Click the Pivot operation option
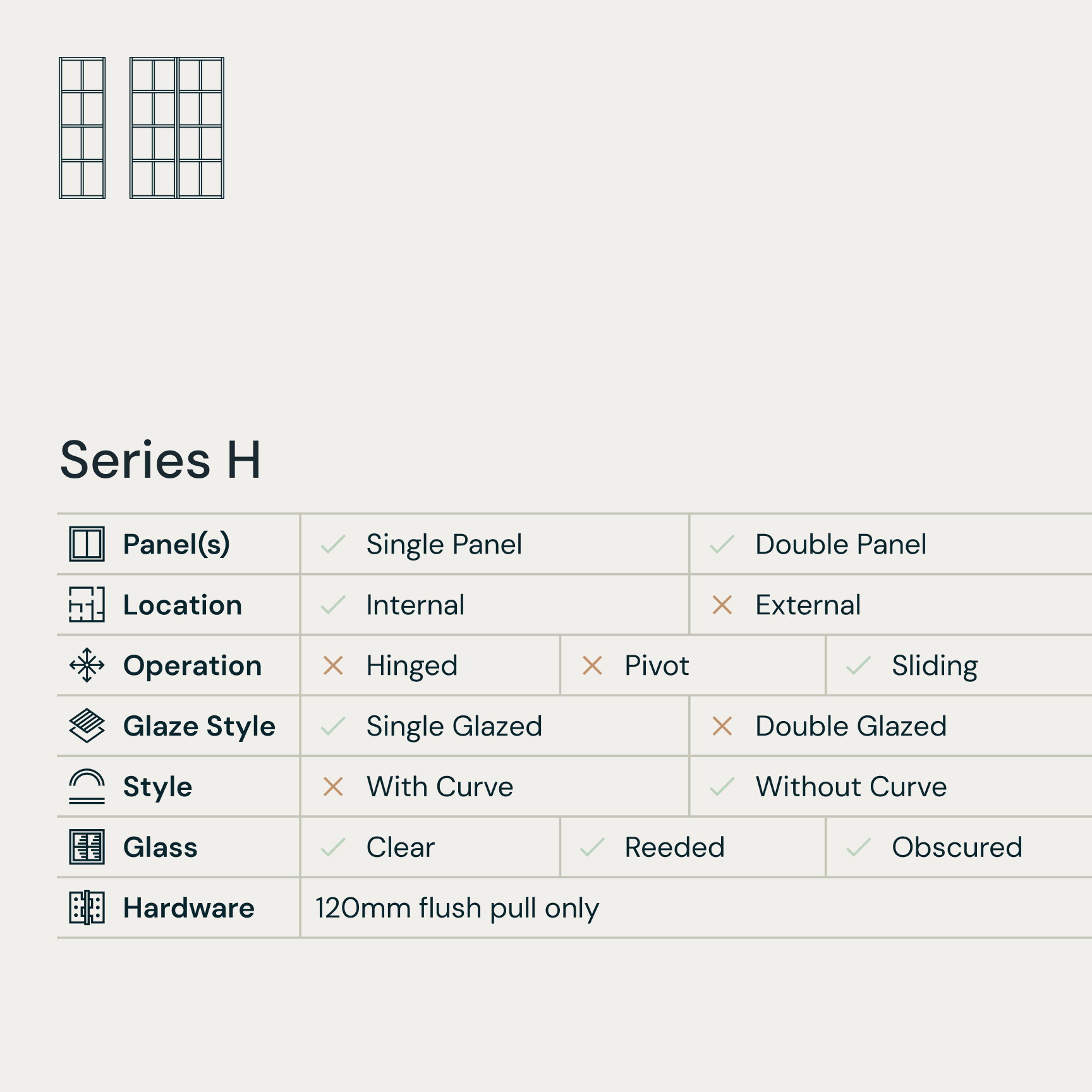This screenshot has height=1092, width=1092. tap(657, 665)
